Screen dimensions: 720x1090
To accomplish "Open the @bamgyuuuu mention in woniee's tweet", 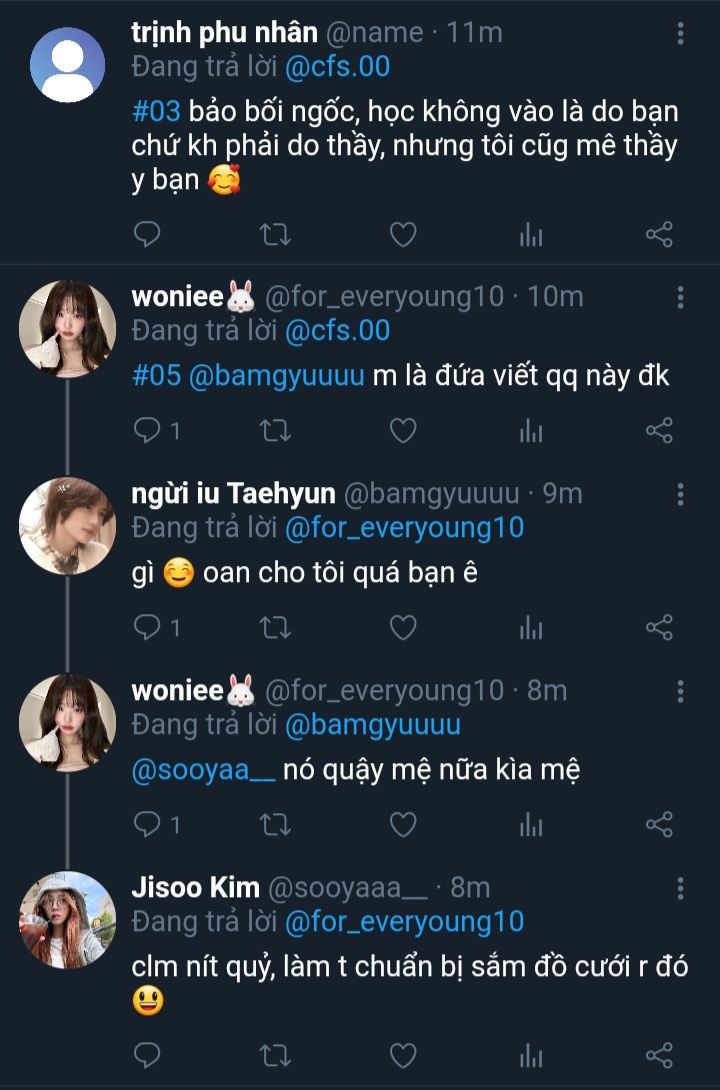I will [x=273, y=376].
